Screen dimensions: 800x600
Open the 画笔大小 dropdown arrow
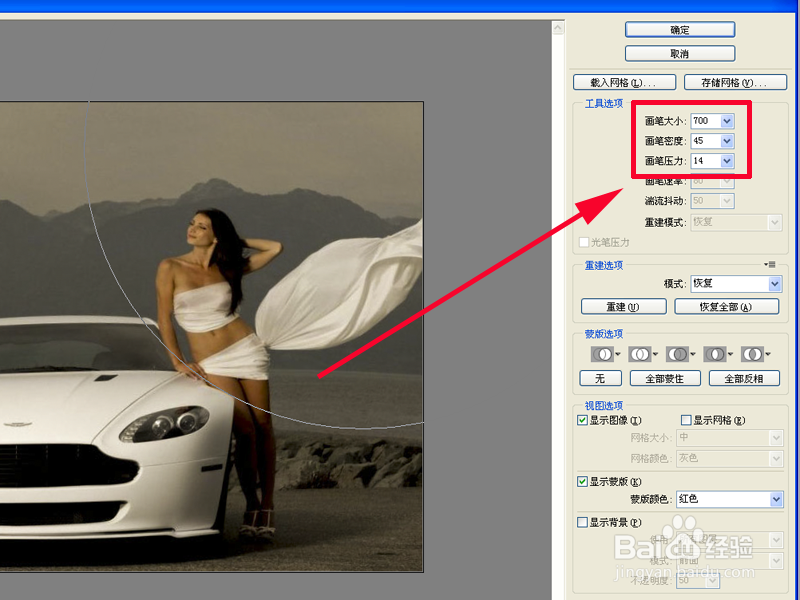point(727,121)
